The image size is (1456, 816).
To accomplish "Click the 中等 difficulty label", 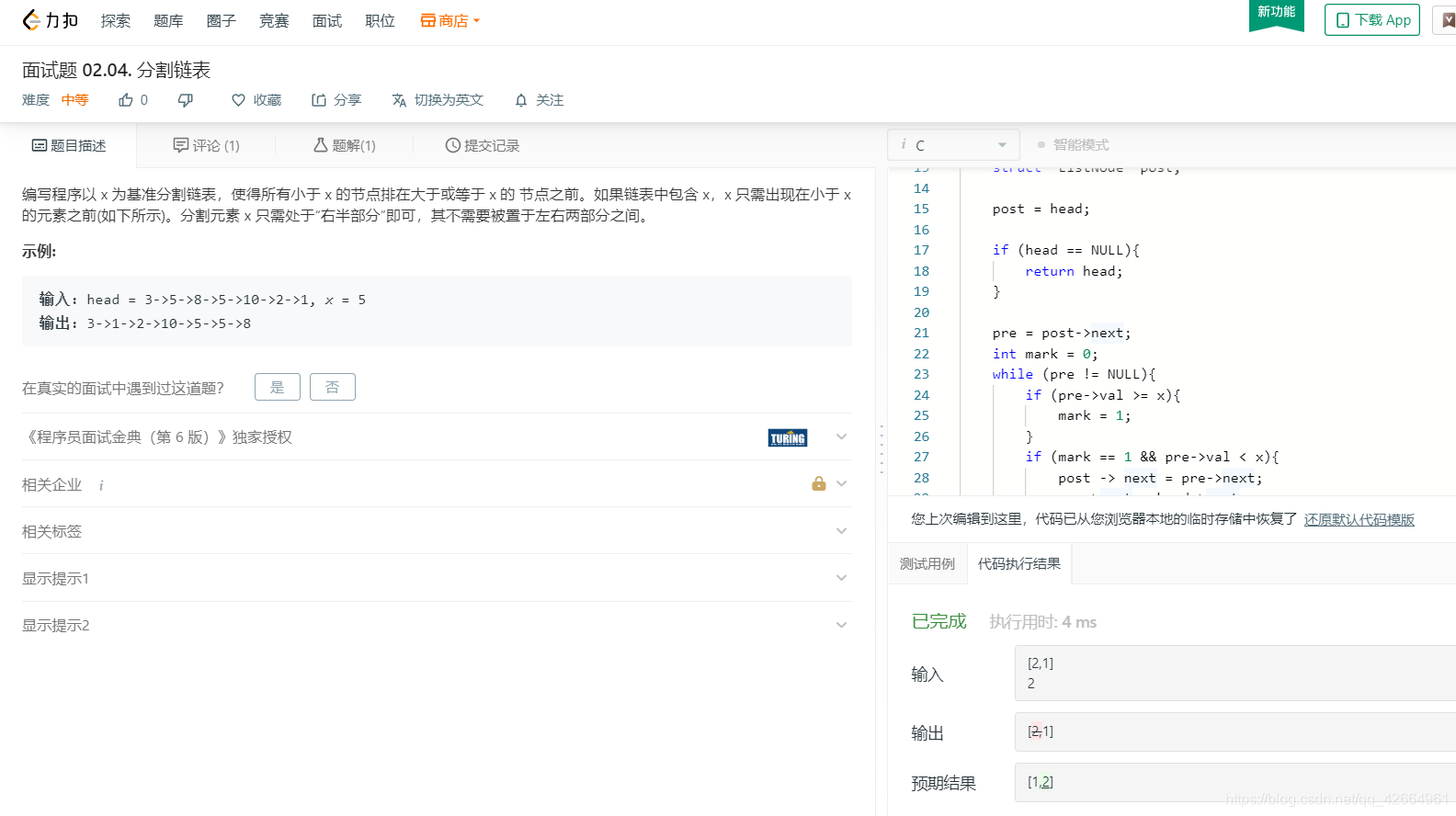I will (x=75, y=100).
